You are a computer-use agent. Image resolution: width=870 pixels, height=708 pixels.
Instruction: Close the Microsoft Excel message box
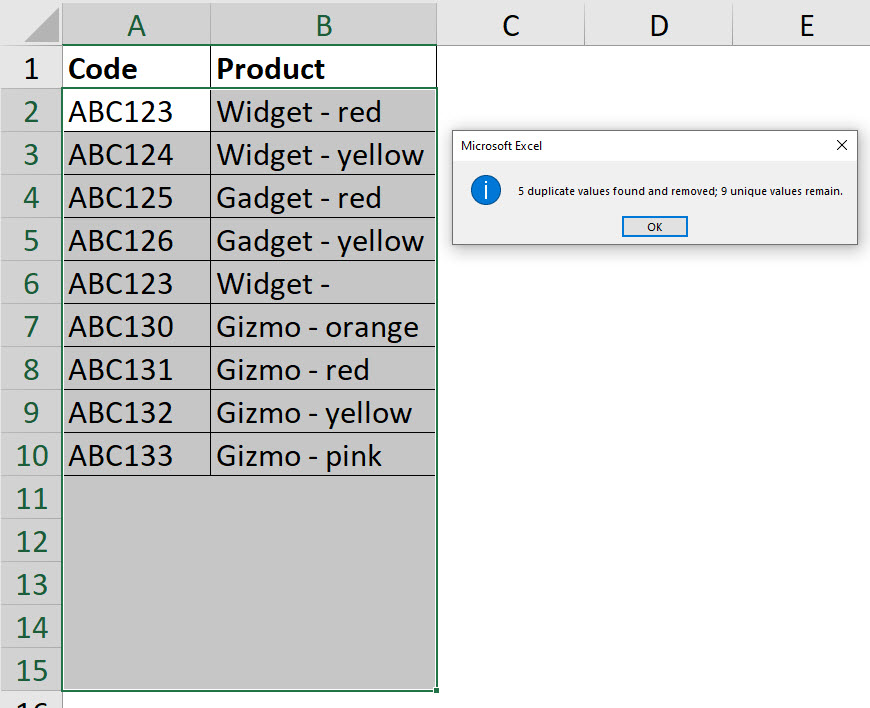coord(841,146)
